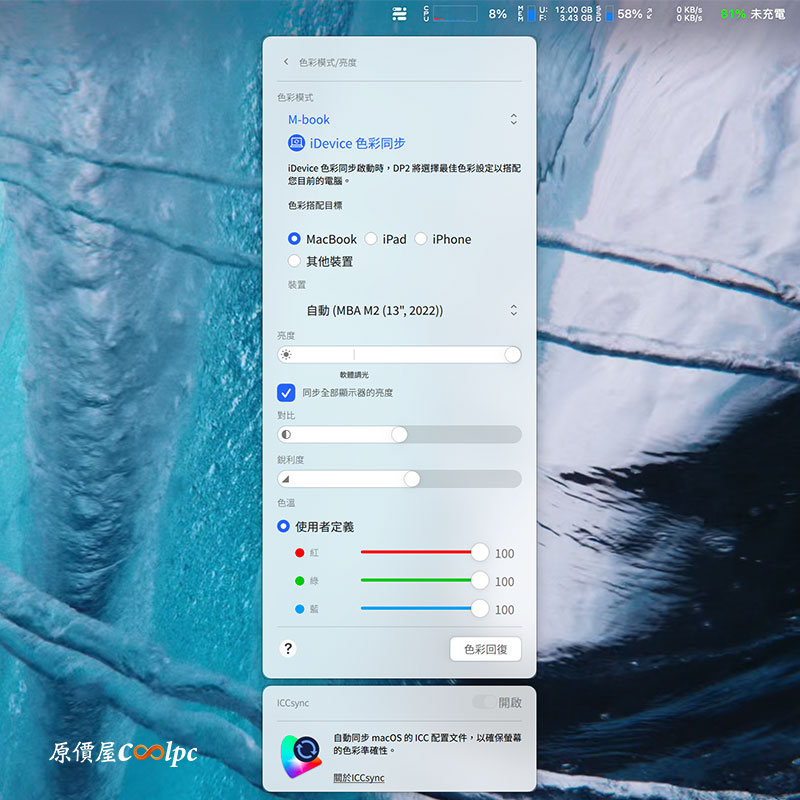Image resolution: width=800 pixels, height=800 pixels.
Task: Select the MacBook radio button
Action: pos(294,239)
